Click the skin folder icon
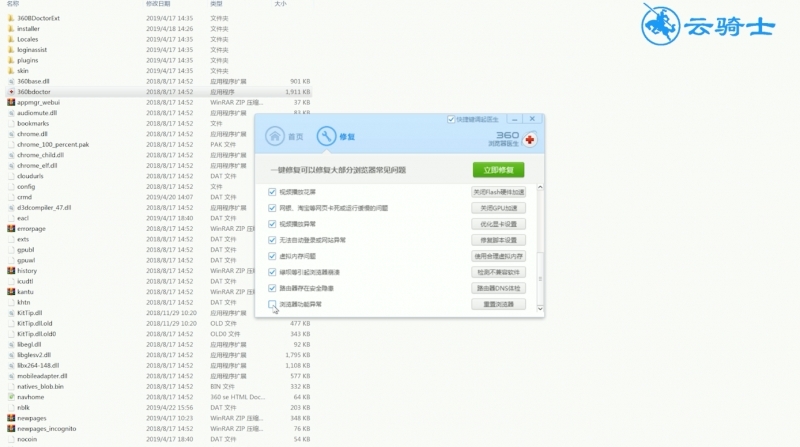The height and width of the screenshot is (447, 800). (11, 70)
